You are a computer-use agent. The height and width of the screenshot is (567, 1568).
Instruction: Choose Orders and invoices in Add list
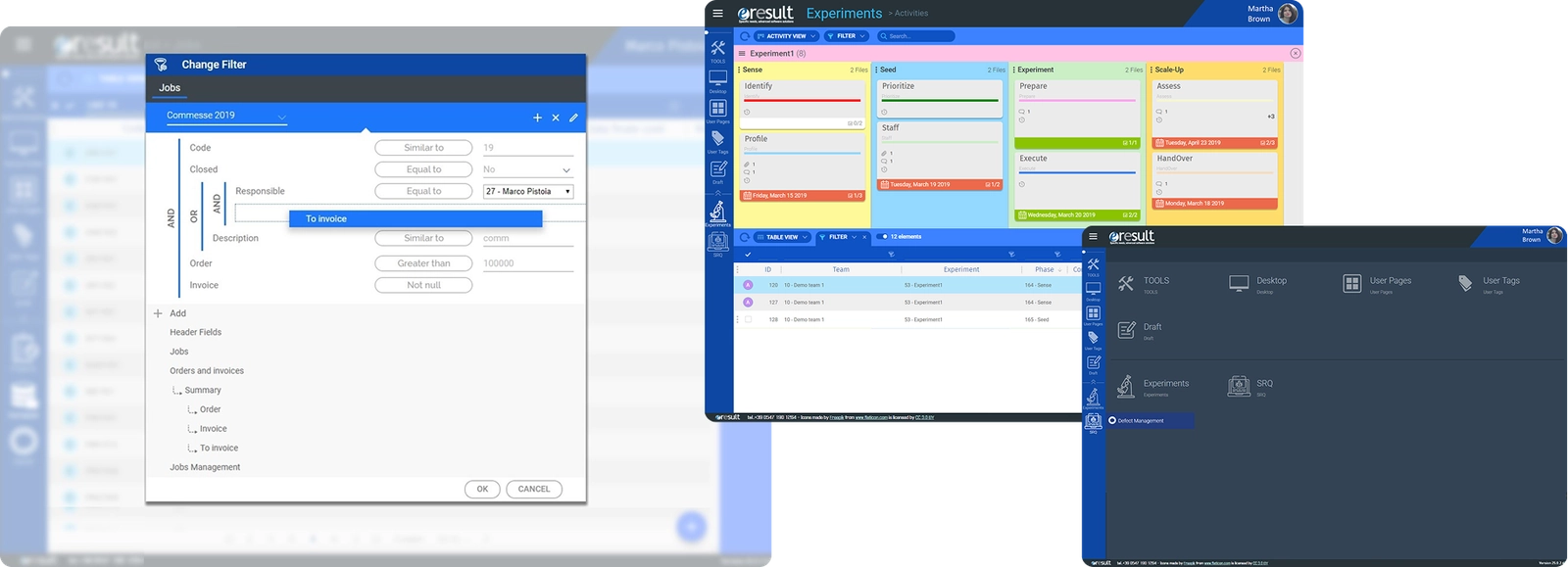[x=207, y=371]
